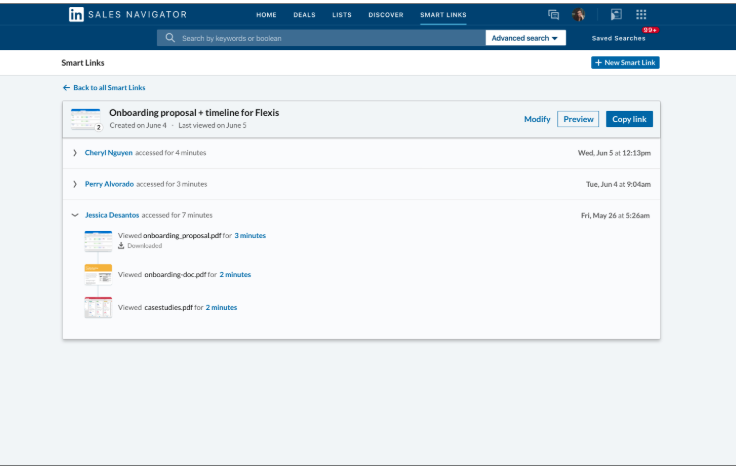Click the Last viewed on June 5 text
Screen dimensions: 736x469
click(x=212, y=125)
